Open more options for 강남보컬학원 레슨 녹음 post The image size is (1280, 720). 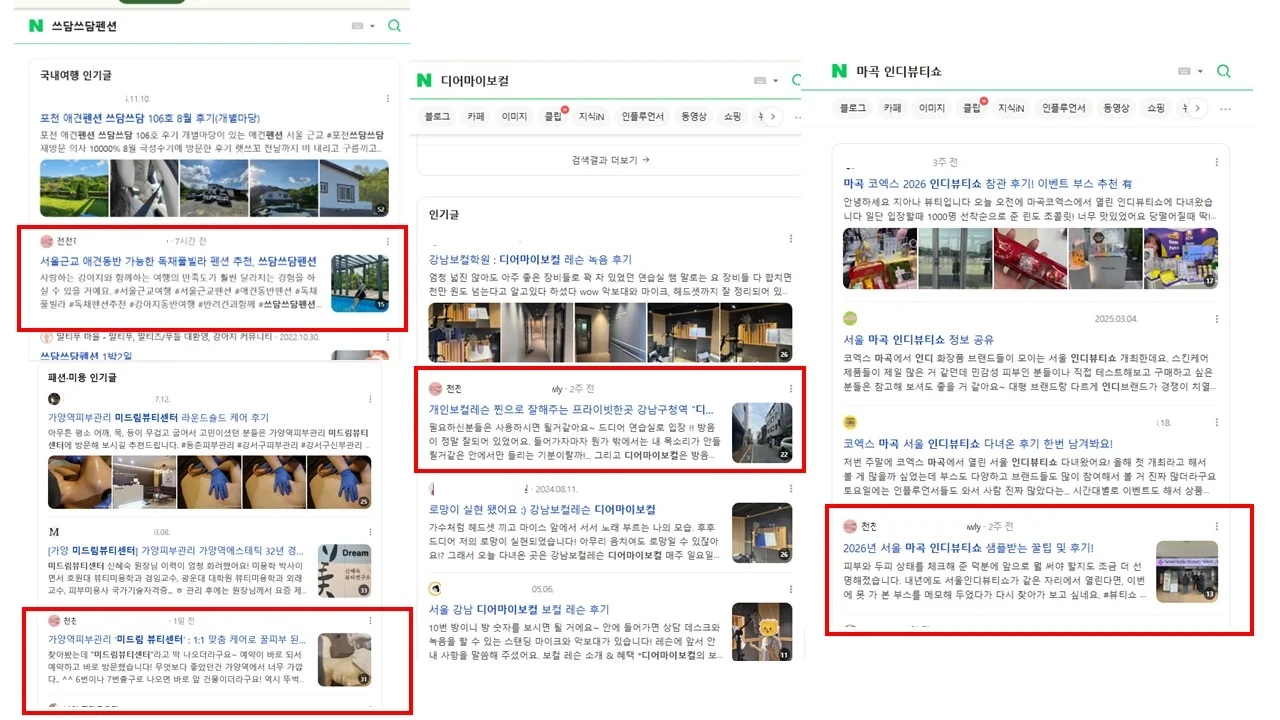point(791,239)
